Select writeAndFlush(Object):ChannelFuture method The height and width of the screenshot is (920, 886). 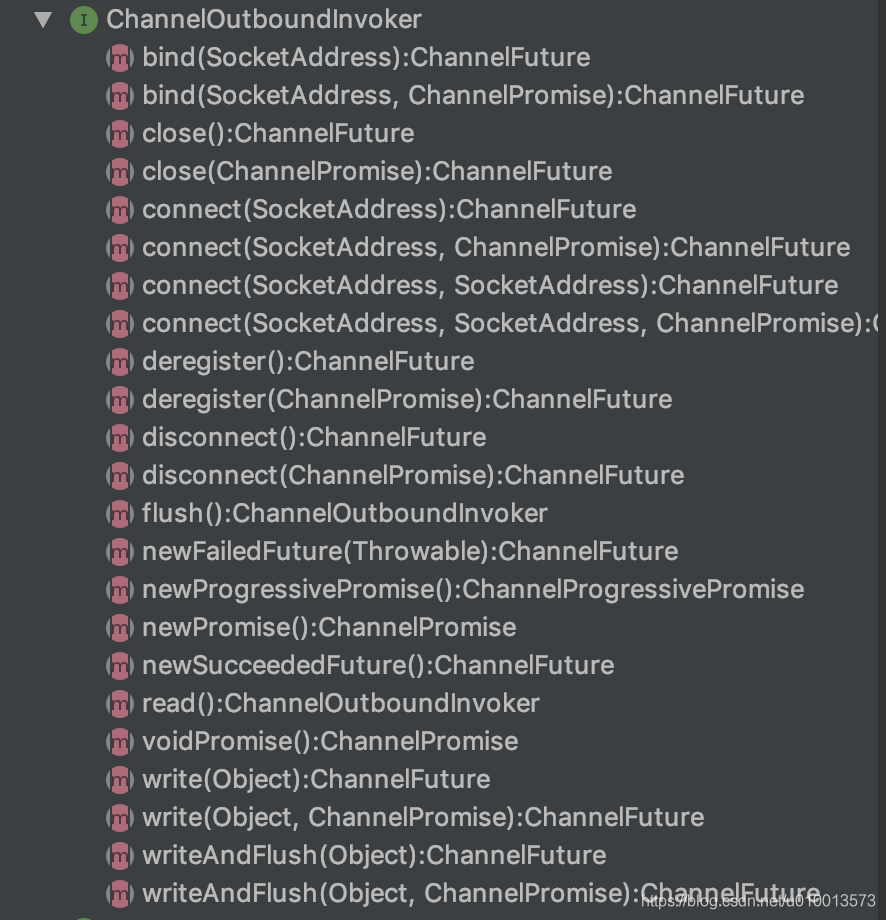(x=374, y=855)
